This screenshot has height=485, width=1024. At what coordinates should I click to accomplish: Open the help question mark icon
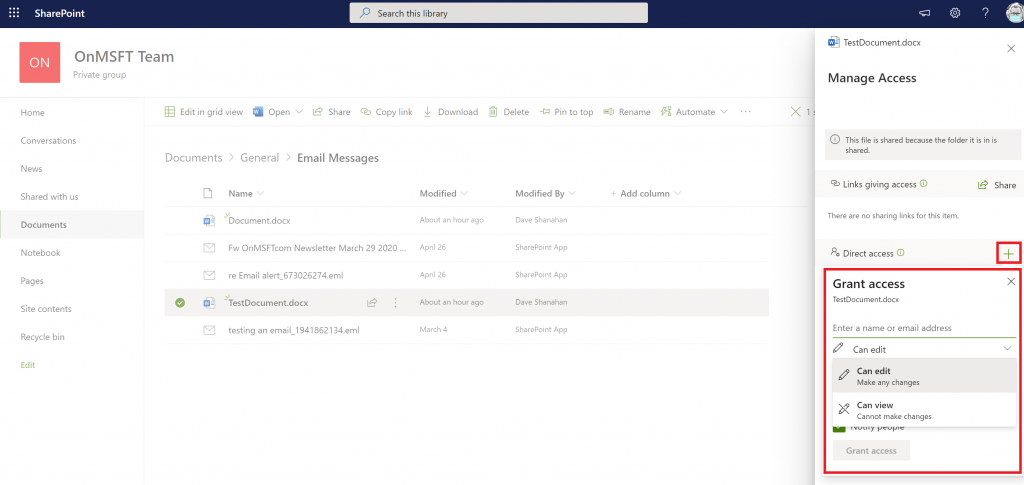pyautogui.click(x=985, y=13)
